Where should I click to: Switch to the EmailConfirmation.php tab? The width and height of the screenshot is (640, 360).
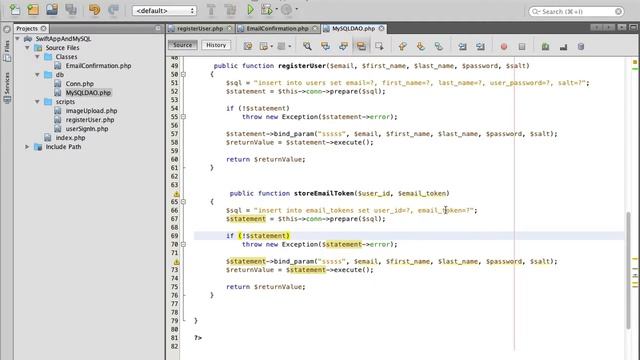277,29
